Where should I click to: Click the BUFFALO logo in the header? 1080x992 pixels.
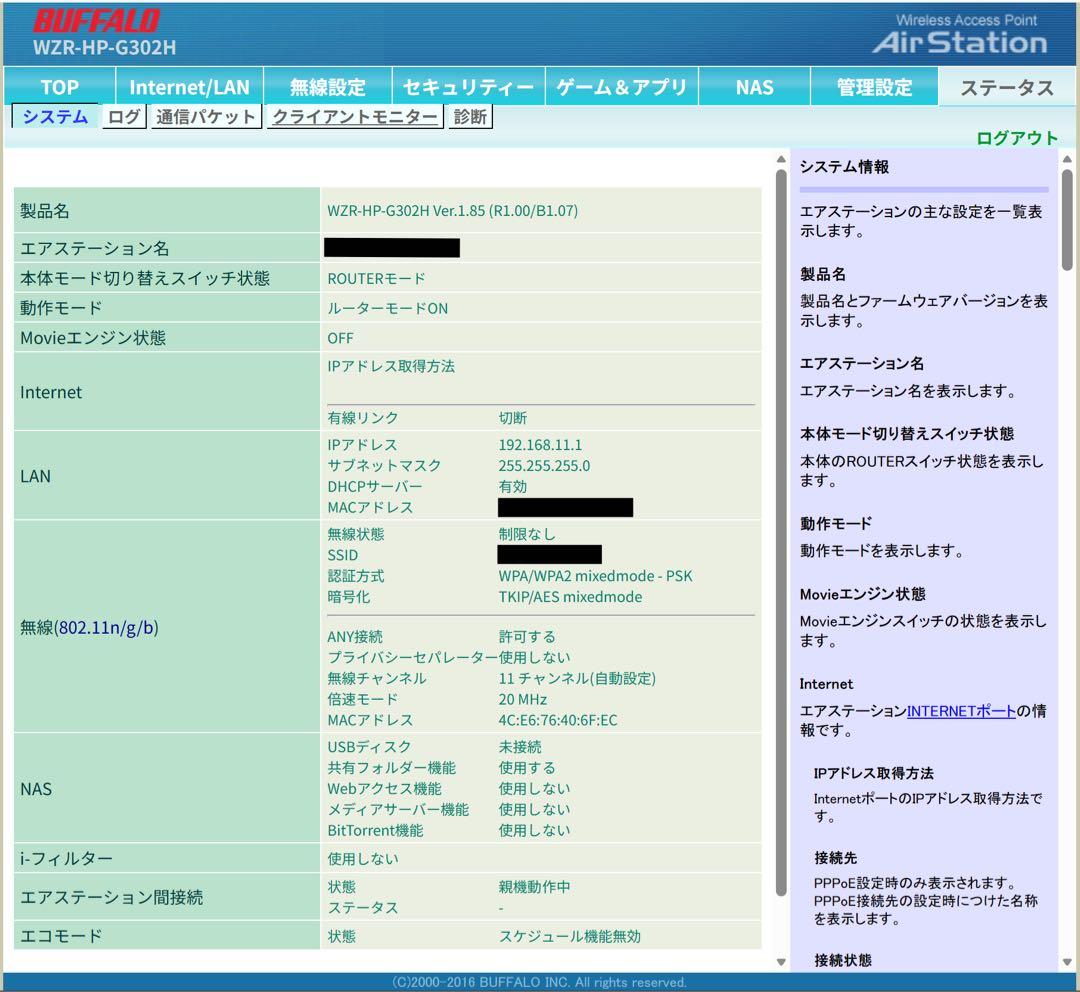[x=96, y=21]
